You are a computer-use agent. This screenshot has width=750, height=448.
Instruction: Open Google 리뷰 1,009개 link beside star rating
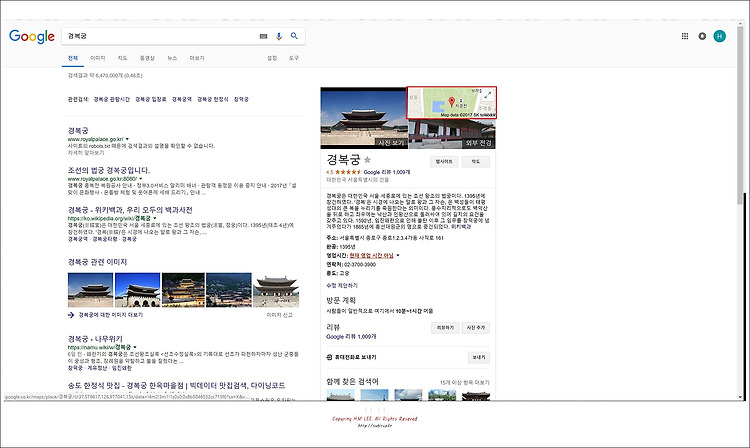point(386,172)
